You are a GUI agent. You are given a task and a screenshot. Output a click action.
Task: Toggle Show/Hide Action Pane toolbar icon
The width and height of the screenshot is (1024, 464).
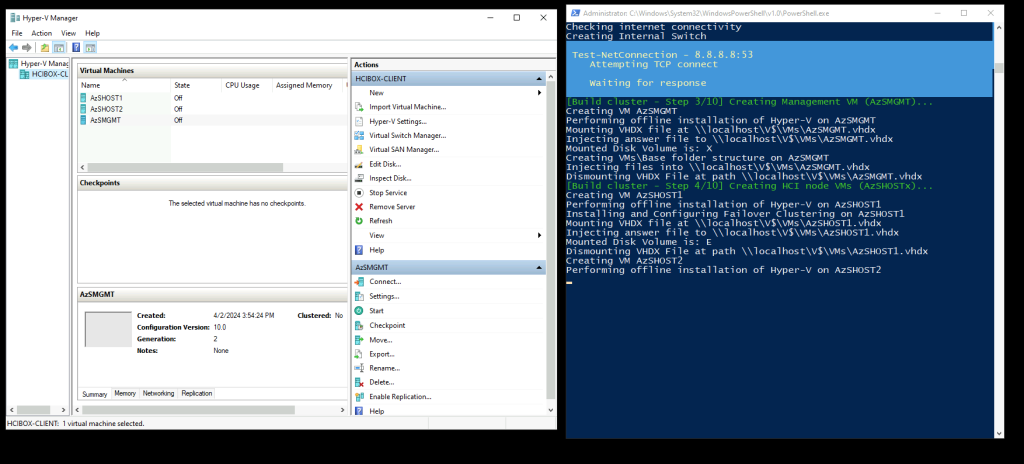coord(90,48)
